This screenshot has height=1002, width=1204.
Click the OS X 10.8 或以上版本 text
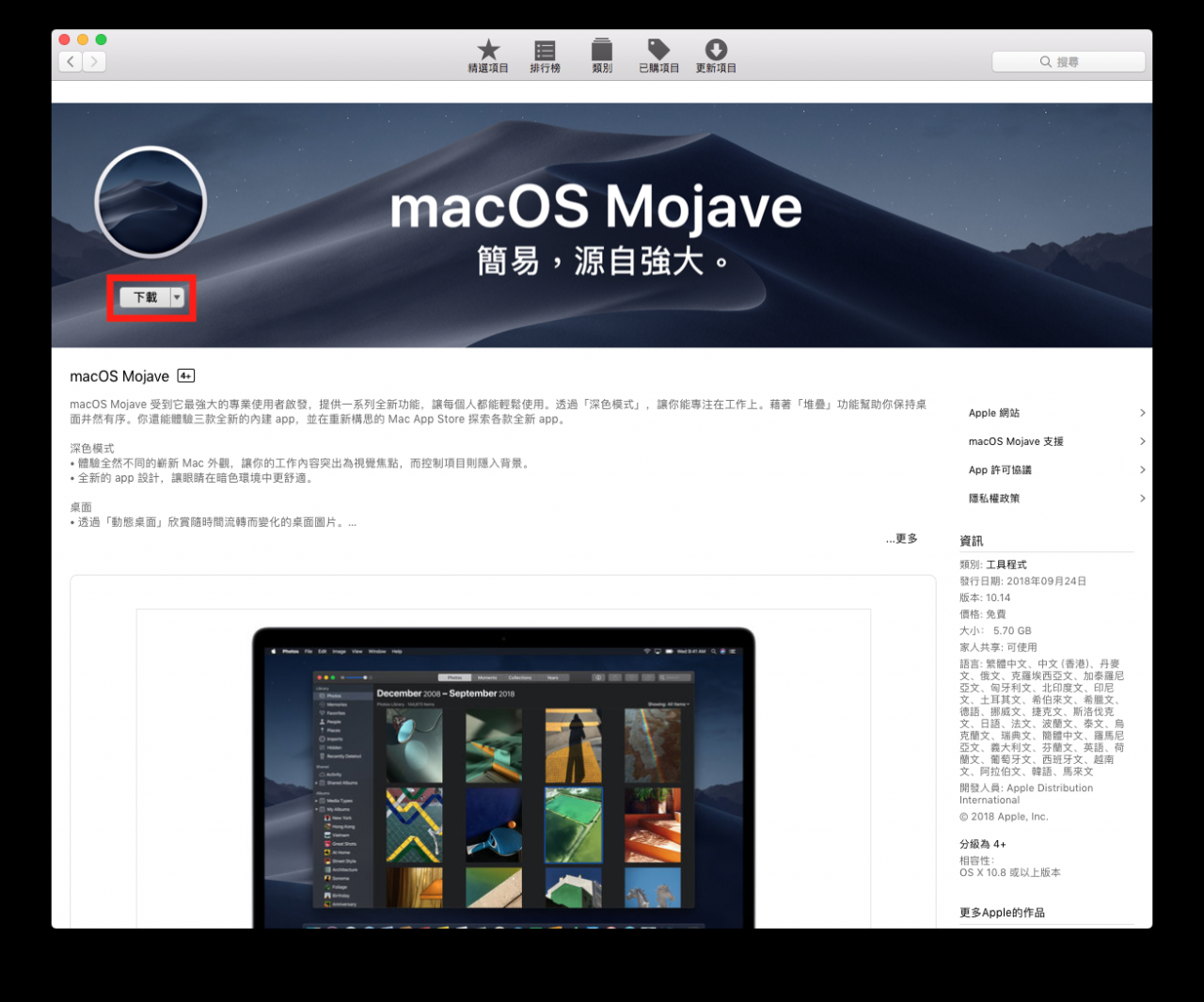click(1010, 872)
